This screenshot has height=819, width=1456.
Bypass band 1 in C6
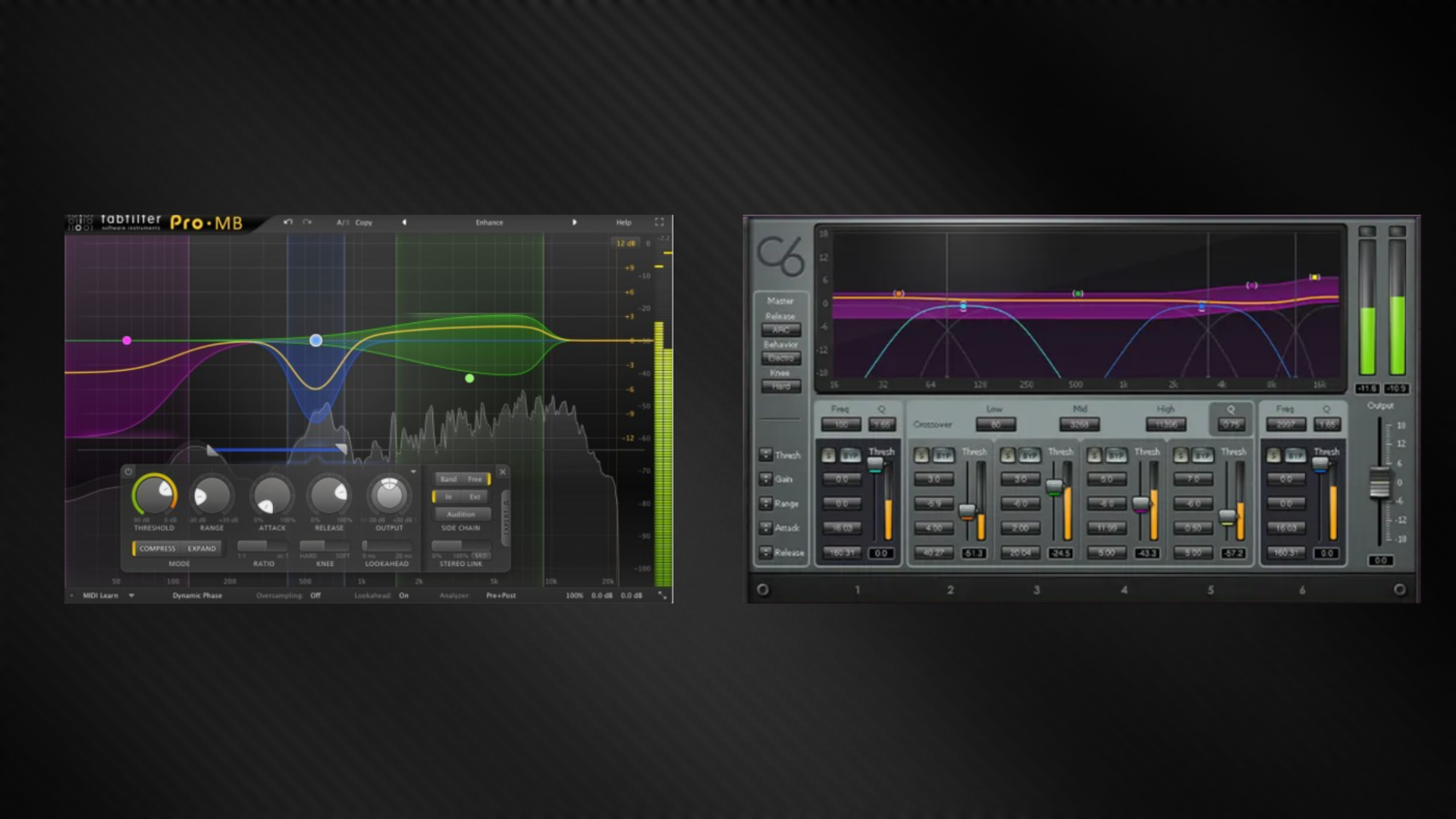coord(850,455)
